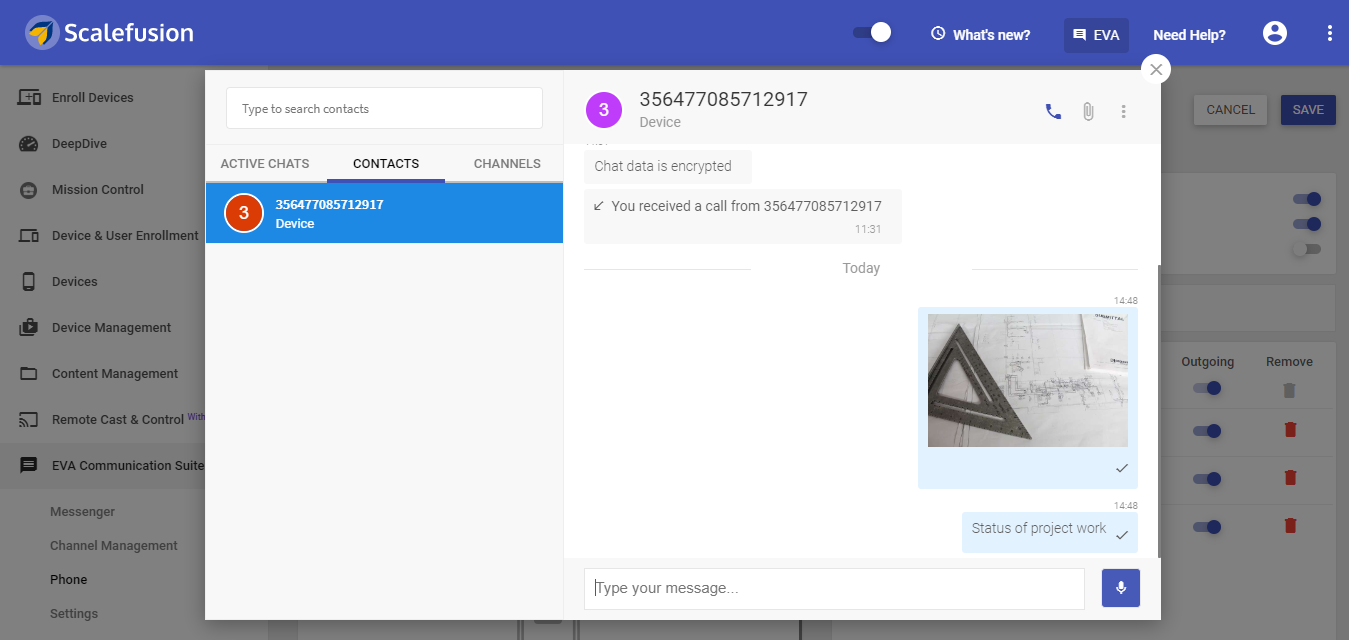The width and height of the screenshot is (1349, 640).
Task: Switch to the CHANNELS tab
Action: (506, 163)
